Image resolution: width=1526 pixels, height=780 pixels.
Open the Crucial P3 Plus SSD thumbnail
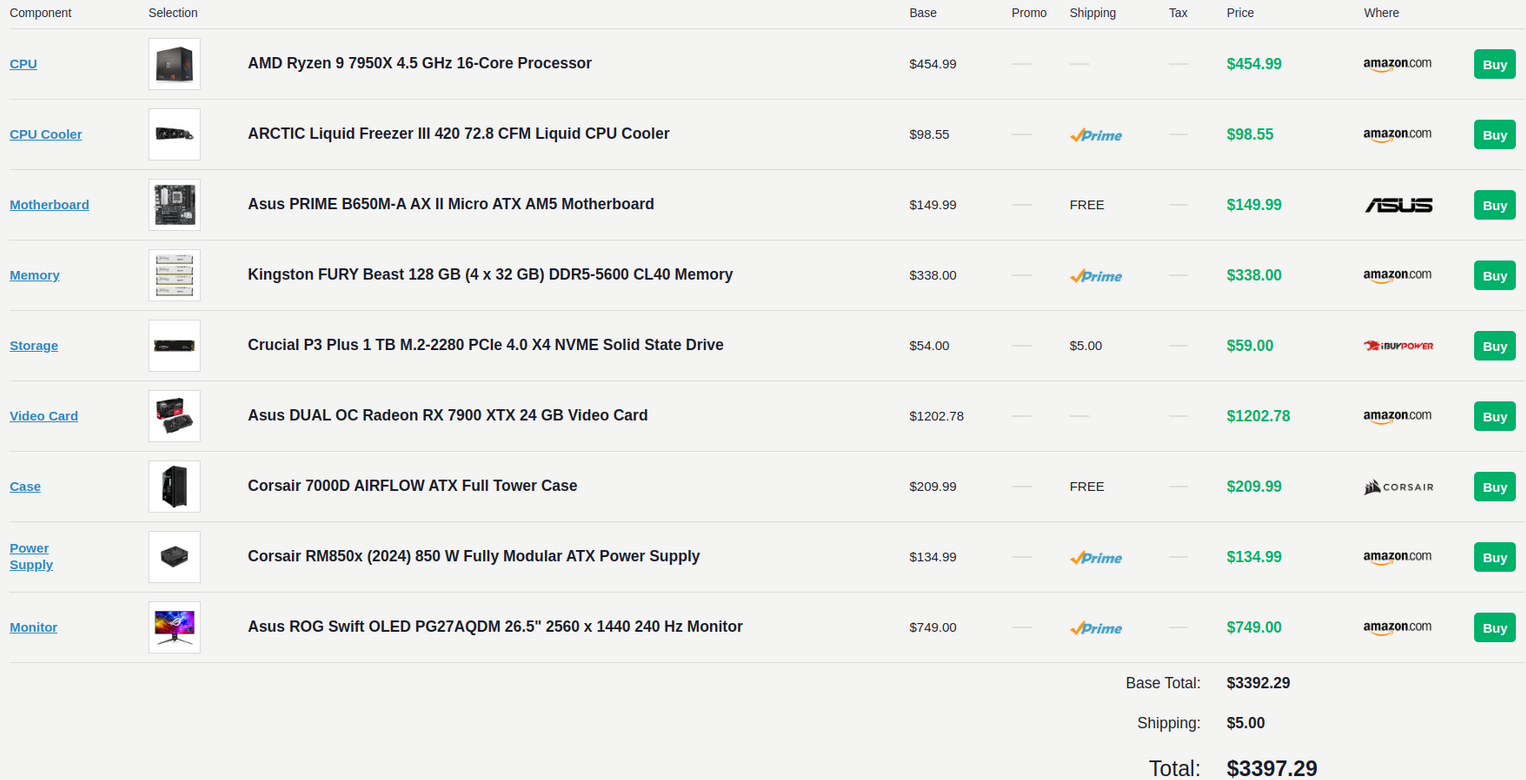click(174, 346)
